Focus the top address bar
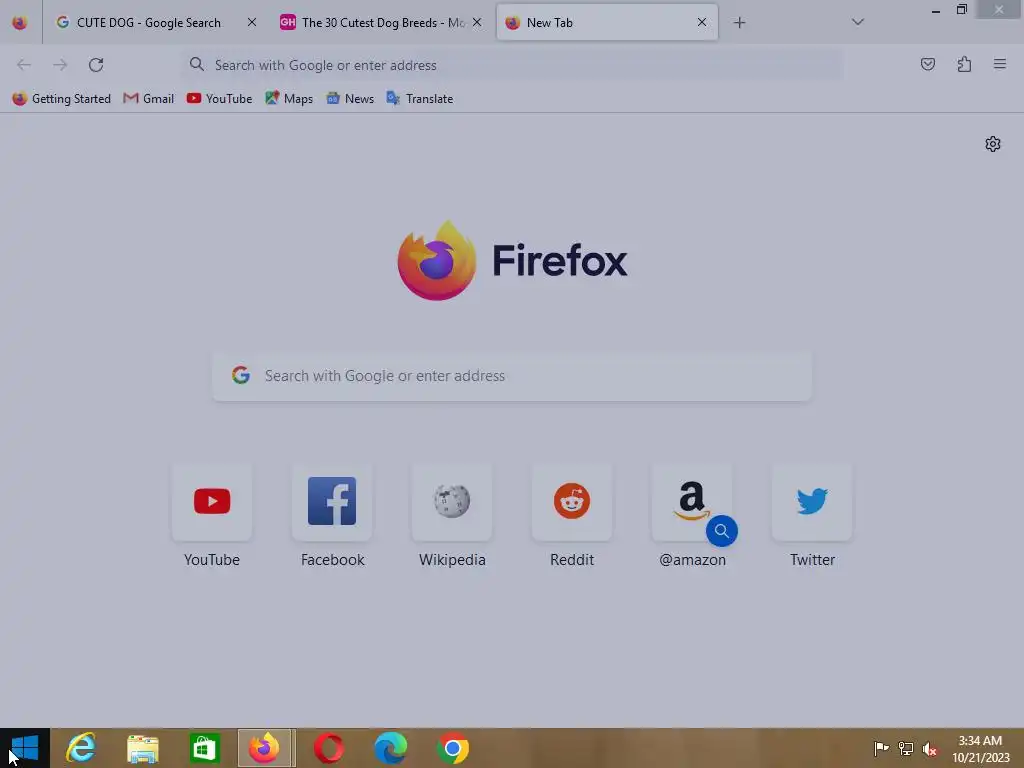The width and height of the screenshot is (1024, 768). [x=512, y=65]
